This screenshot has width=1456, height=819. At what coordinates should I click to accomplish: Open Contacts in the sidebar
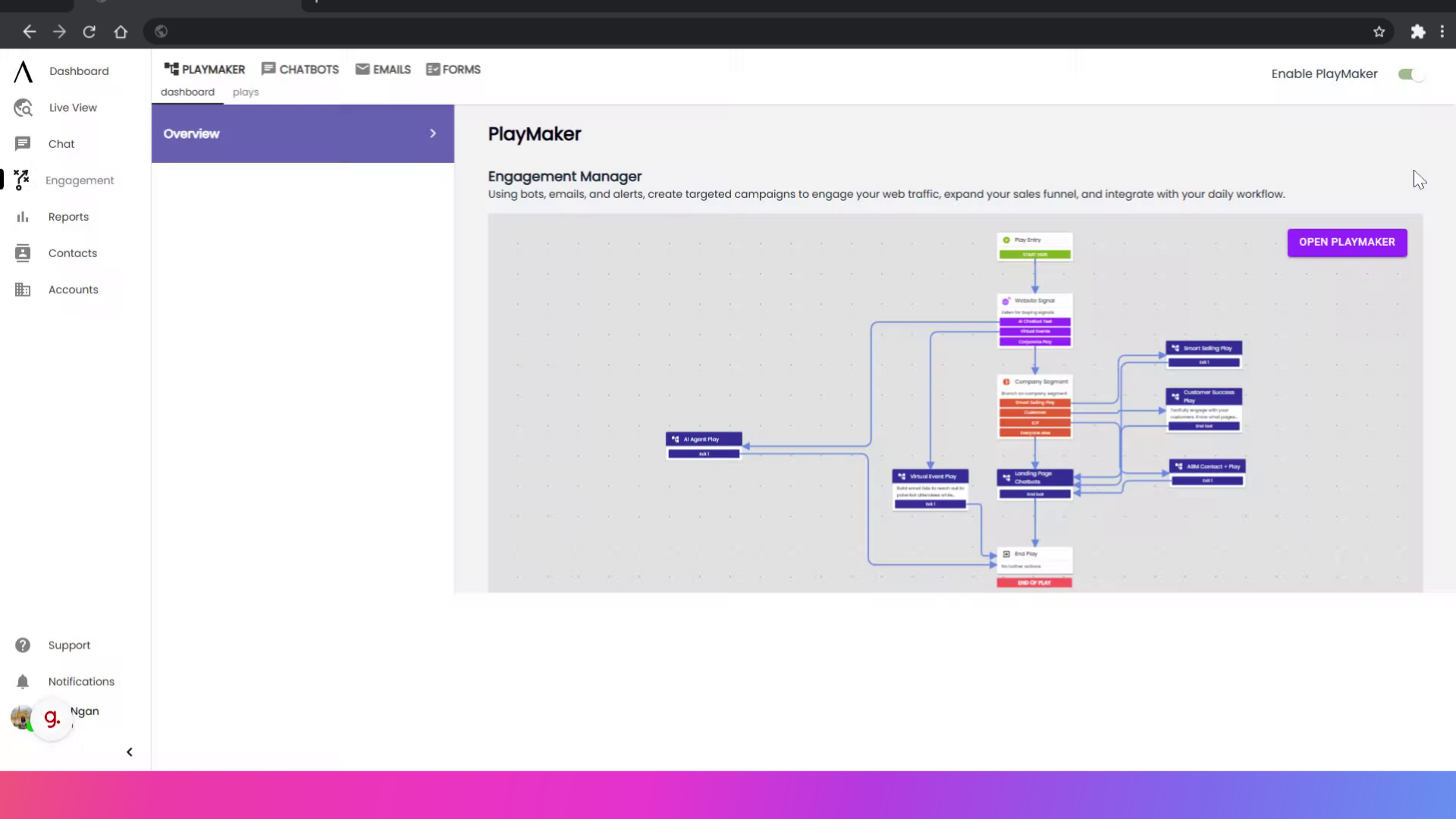pos(73,253)
